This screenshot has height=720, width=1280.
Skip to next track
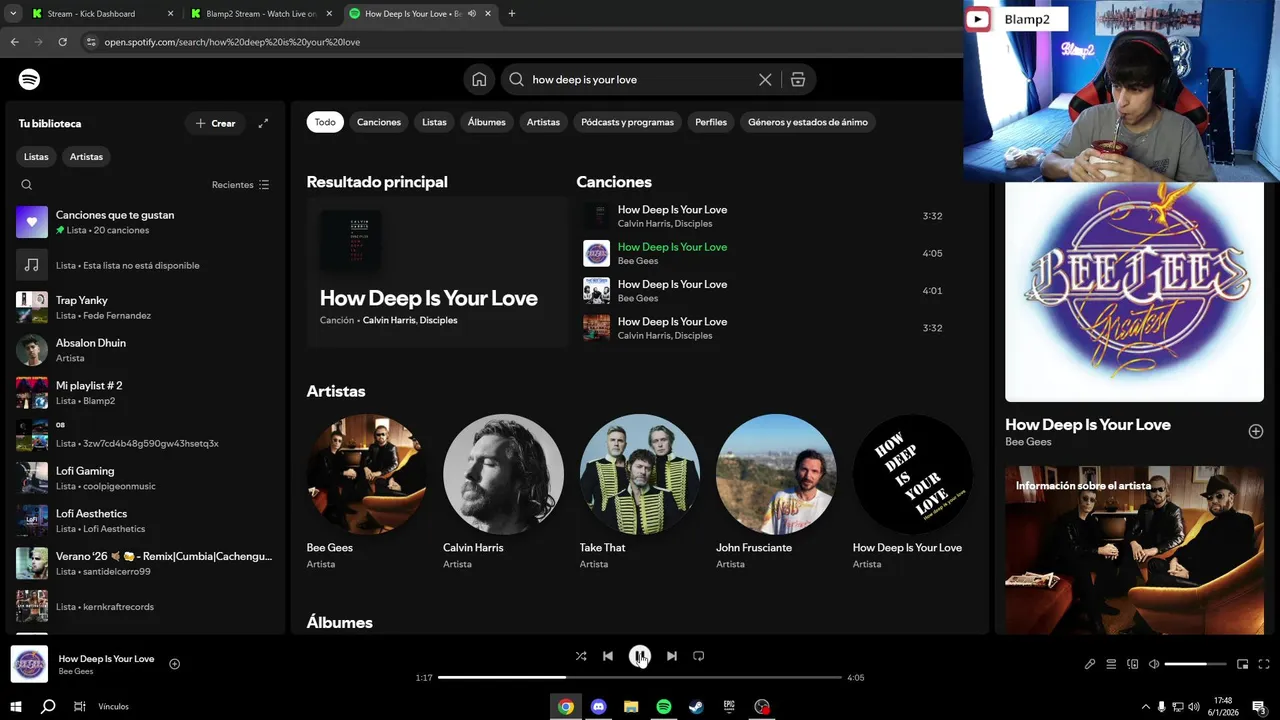click(672, 656)
